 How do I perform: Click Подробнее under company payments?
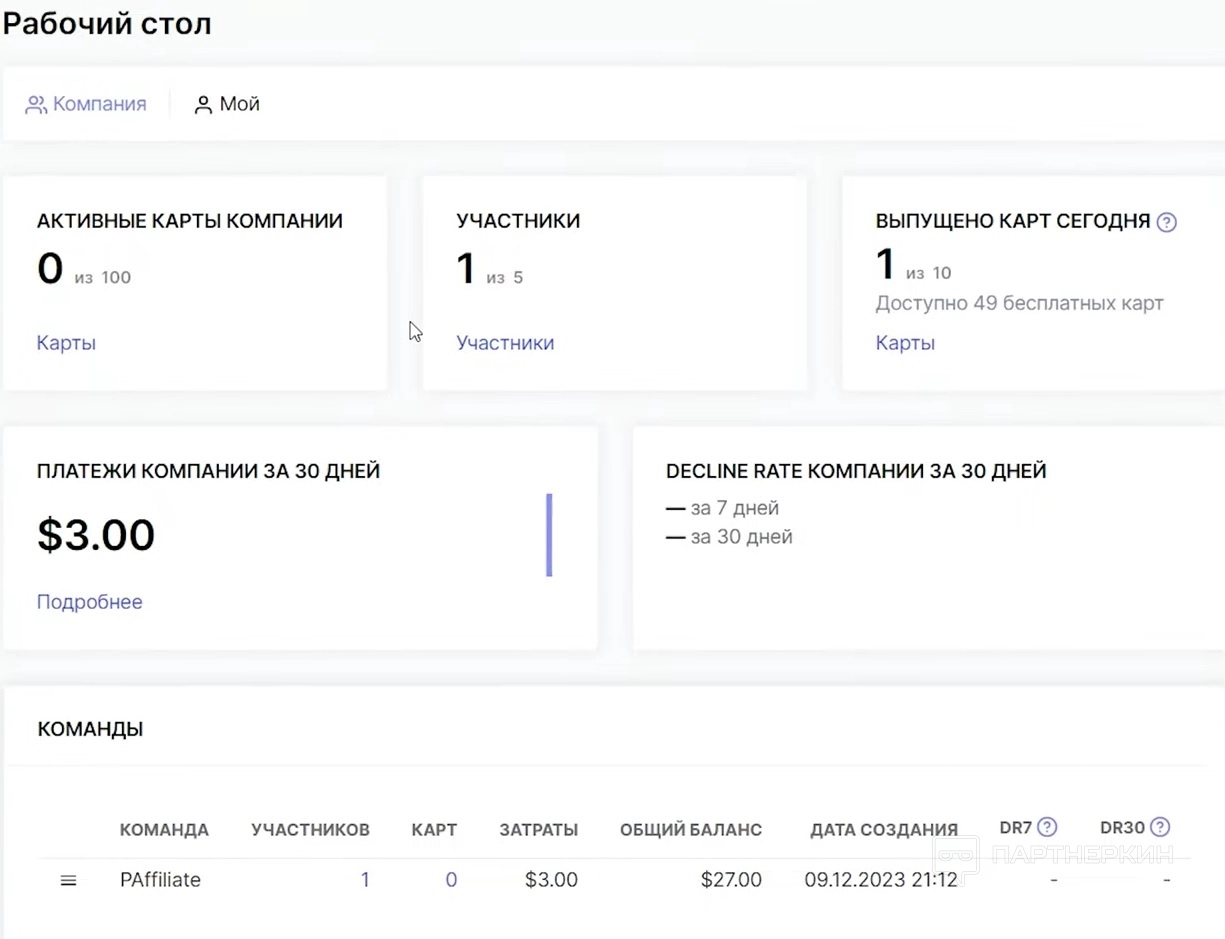(89, 602)
